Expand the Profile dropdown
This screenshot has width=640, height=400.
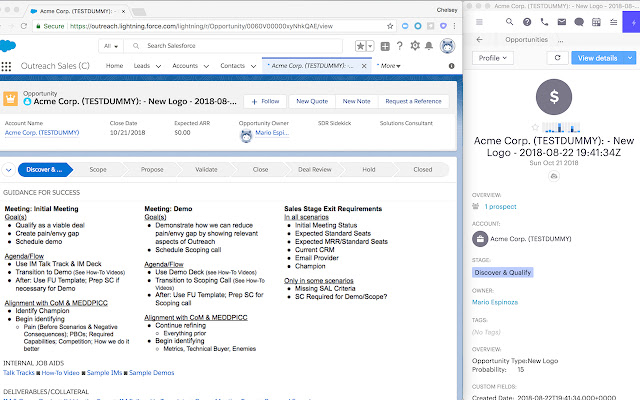tap(495, 58)
